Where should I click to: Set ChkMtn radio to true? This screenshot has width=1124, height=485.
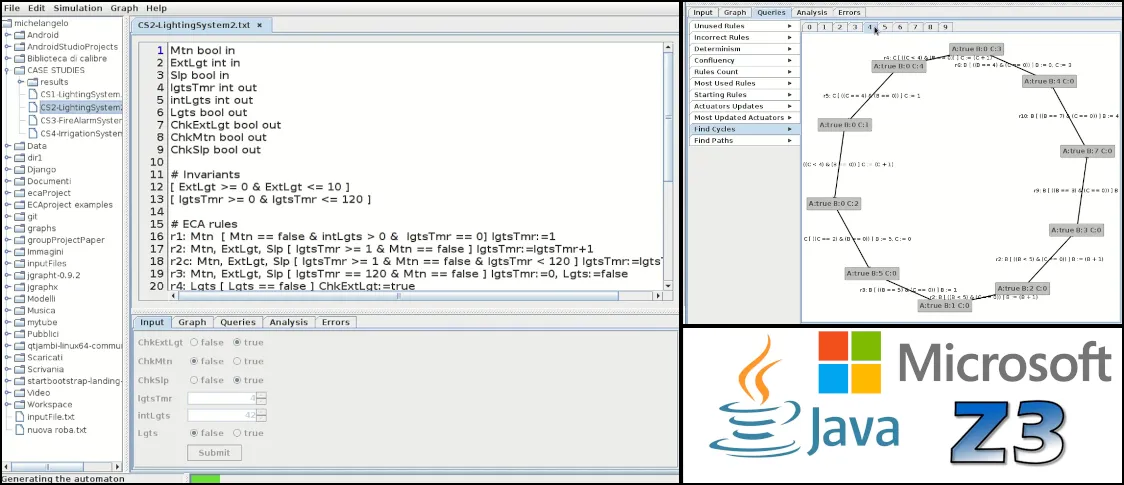tap(237, 362)
